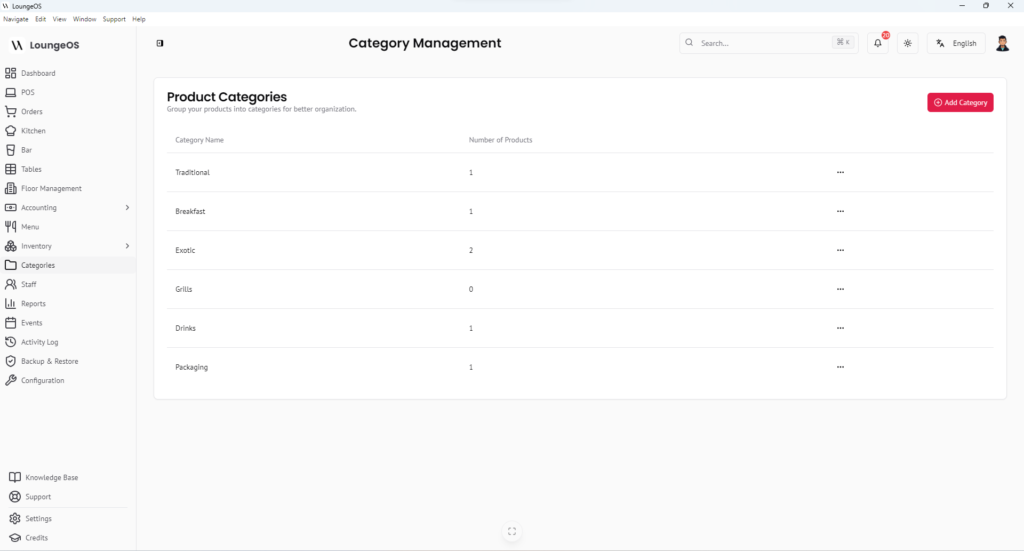Image resolution: width=1024 pixels, height=551 pixels.
Task: Go to POS in the sidebar
Action: 27,92
